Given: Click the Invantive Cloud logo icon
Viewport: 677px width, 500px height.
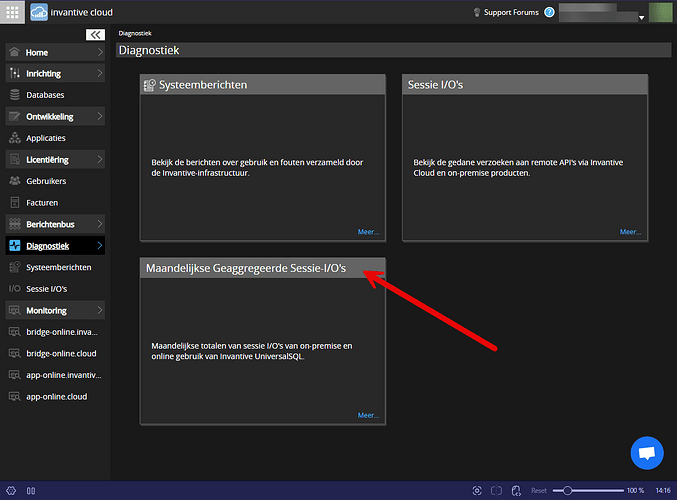Looking at the screenshot, I should [39, 13].
